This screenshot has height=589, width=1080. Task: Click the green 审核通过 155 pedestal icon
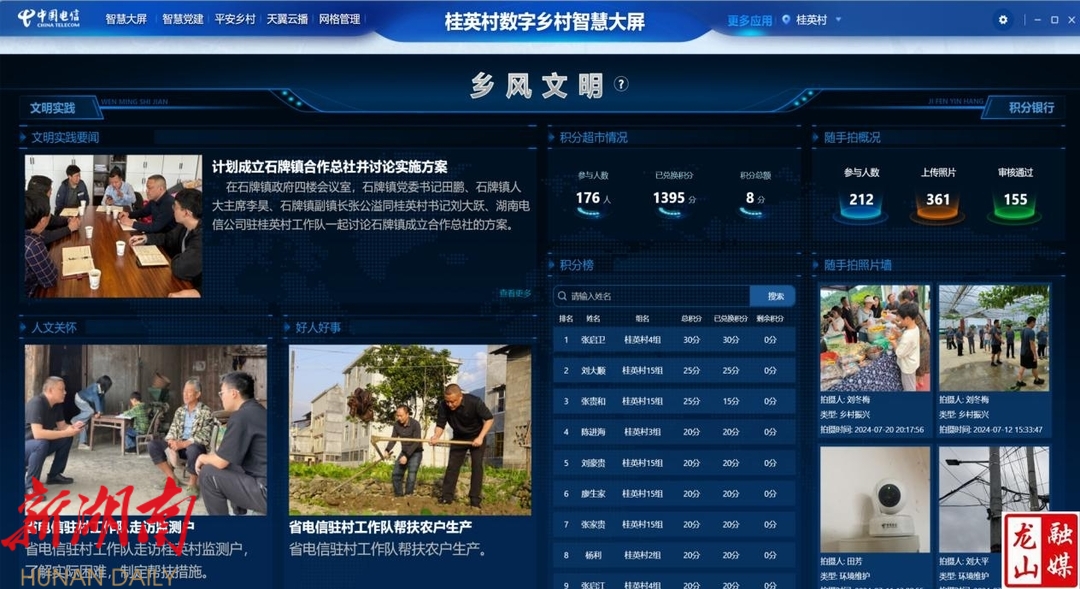tap(1015, 201)
